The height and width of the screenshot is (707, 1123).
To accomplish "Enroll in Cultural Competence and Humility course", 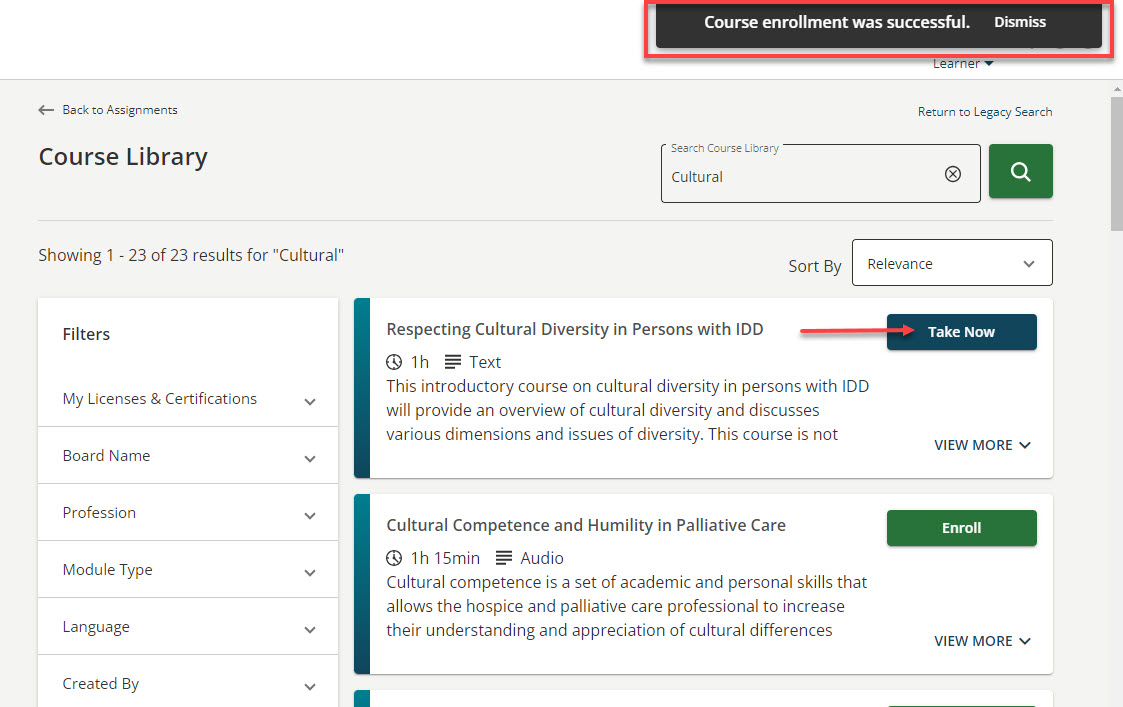I will coord(961,528).
